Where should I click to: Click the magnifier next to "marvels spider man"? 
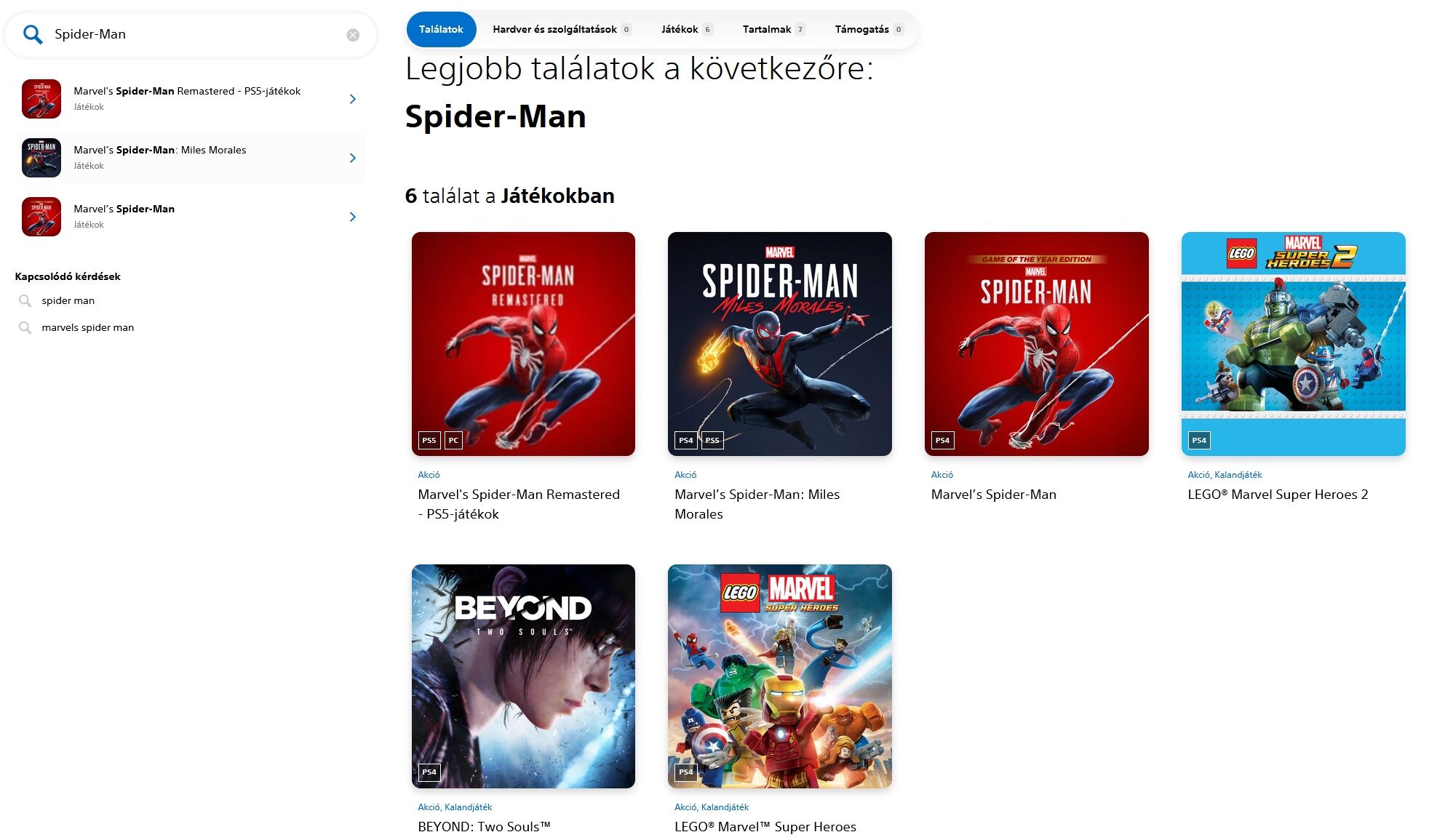[x=25, y=327]
